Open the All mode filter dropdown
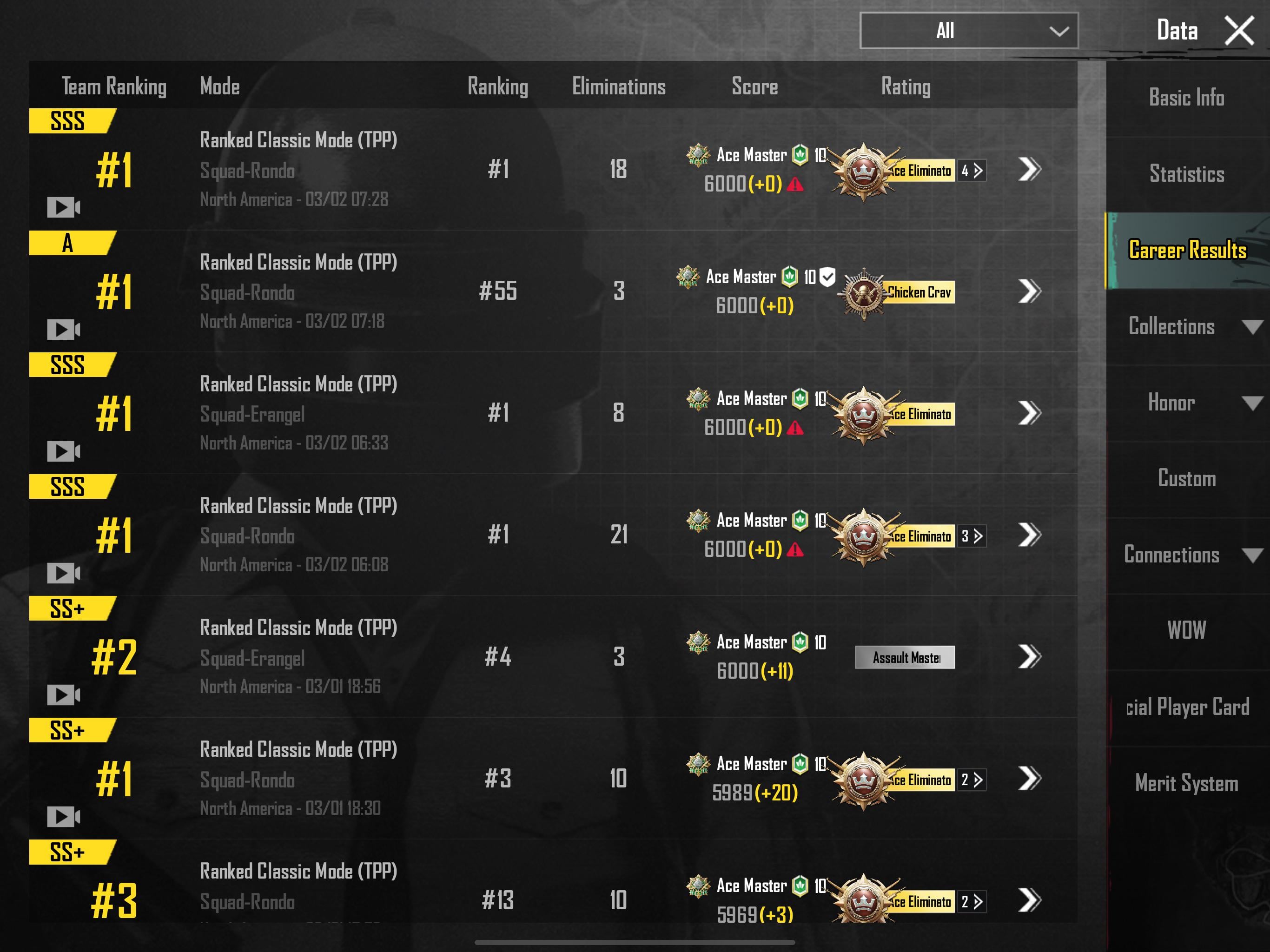1270x952 pixels. click(x=969, y=30)
